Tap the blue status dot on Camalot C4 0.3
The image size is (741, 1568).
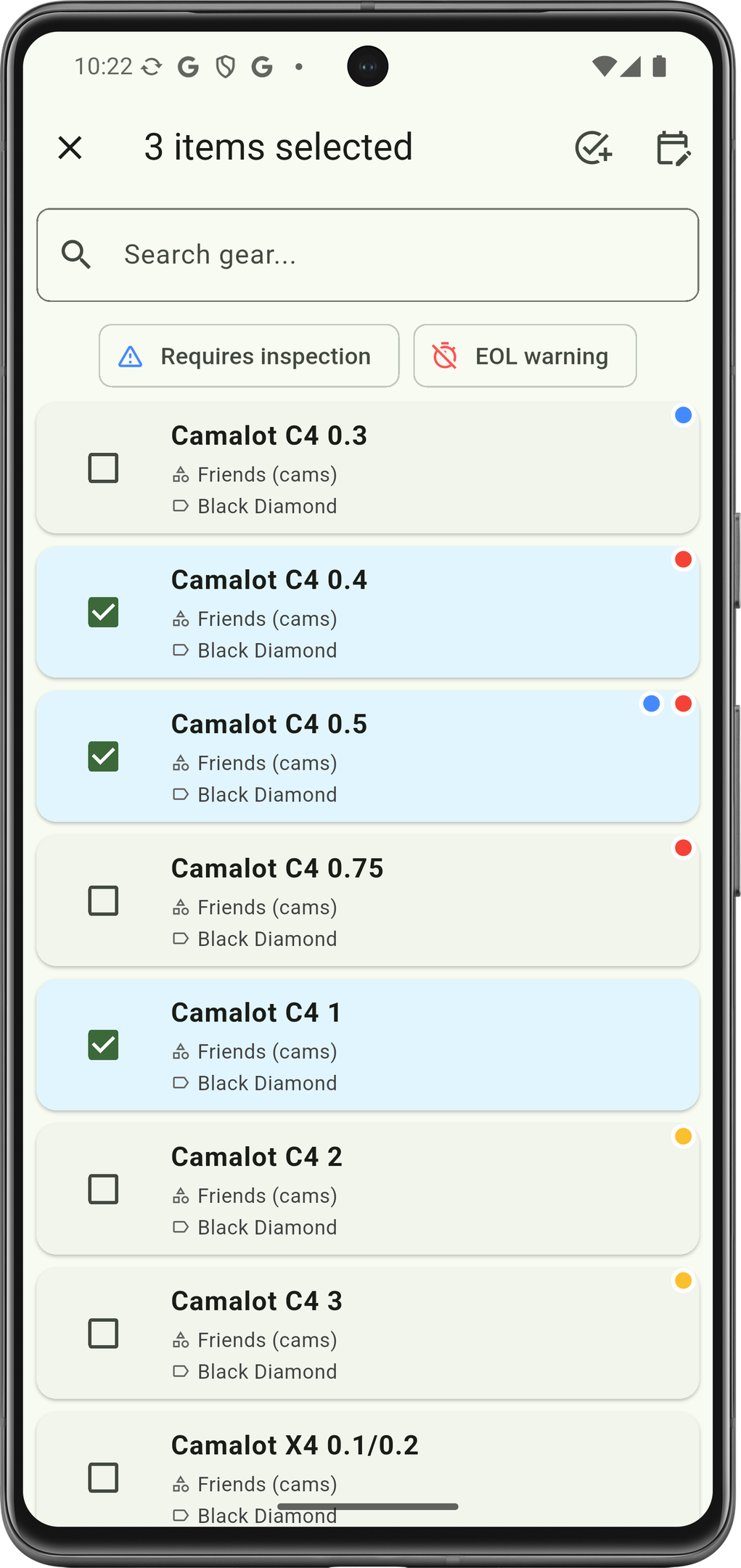coord(683,415)
